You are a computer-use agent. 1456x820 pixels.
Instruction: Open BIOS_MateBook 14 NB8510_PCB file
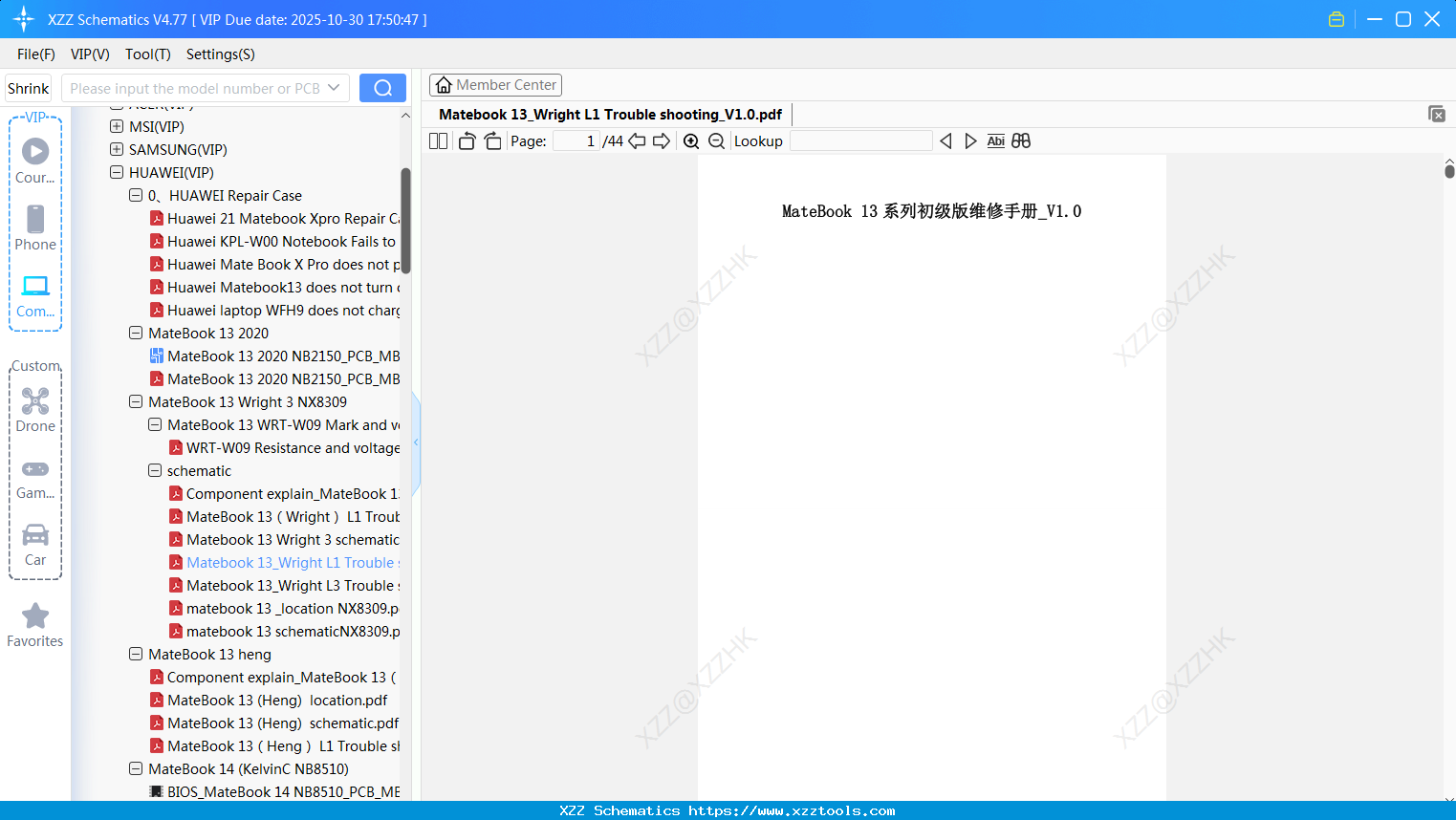(275, 791)
